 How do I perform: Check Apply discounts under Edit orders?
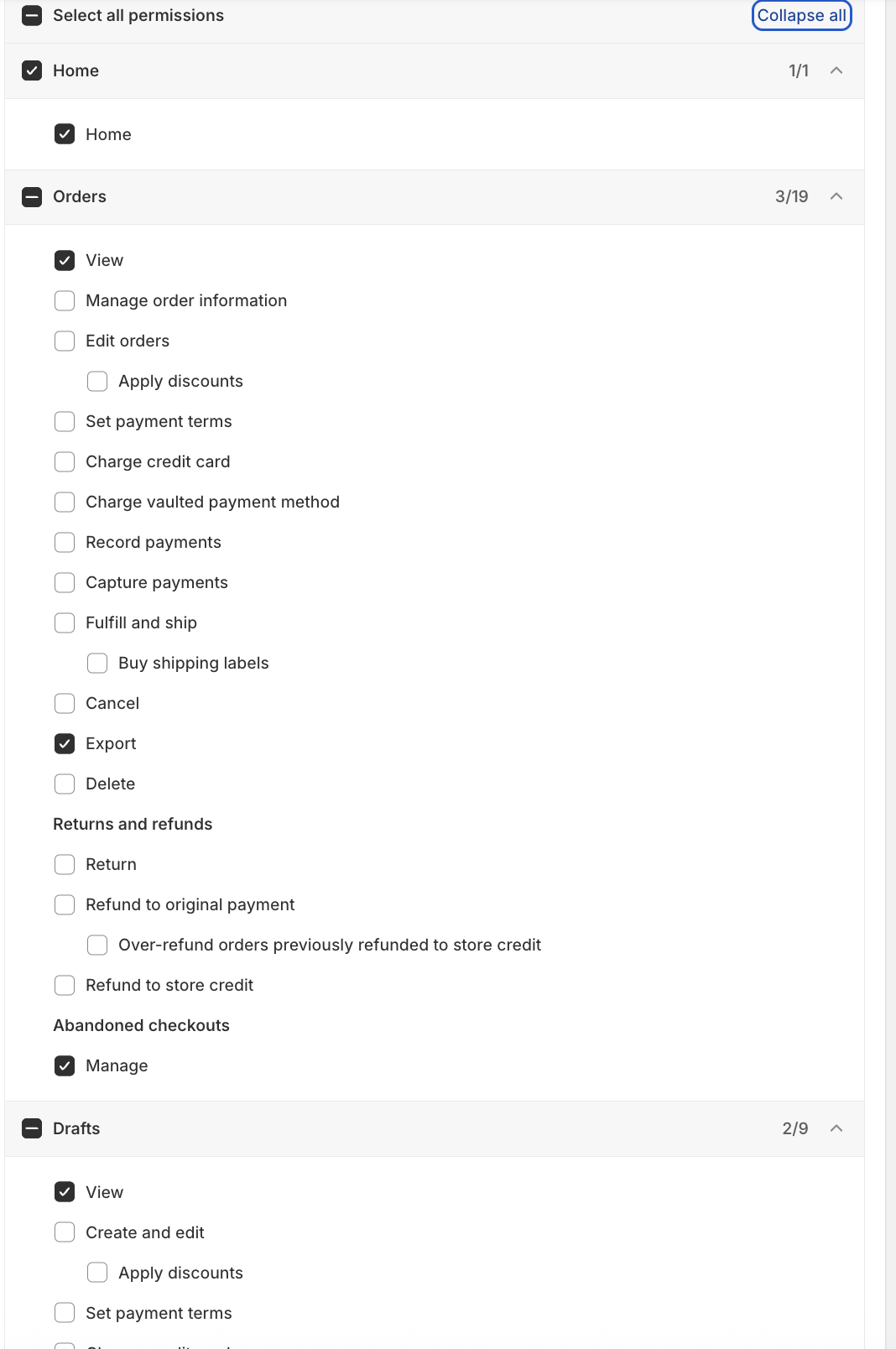point(97,381)
